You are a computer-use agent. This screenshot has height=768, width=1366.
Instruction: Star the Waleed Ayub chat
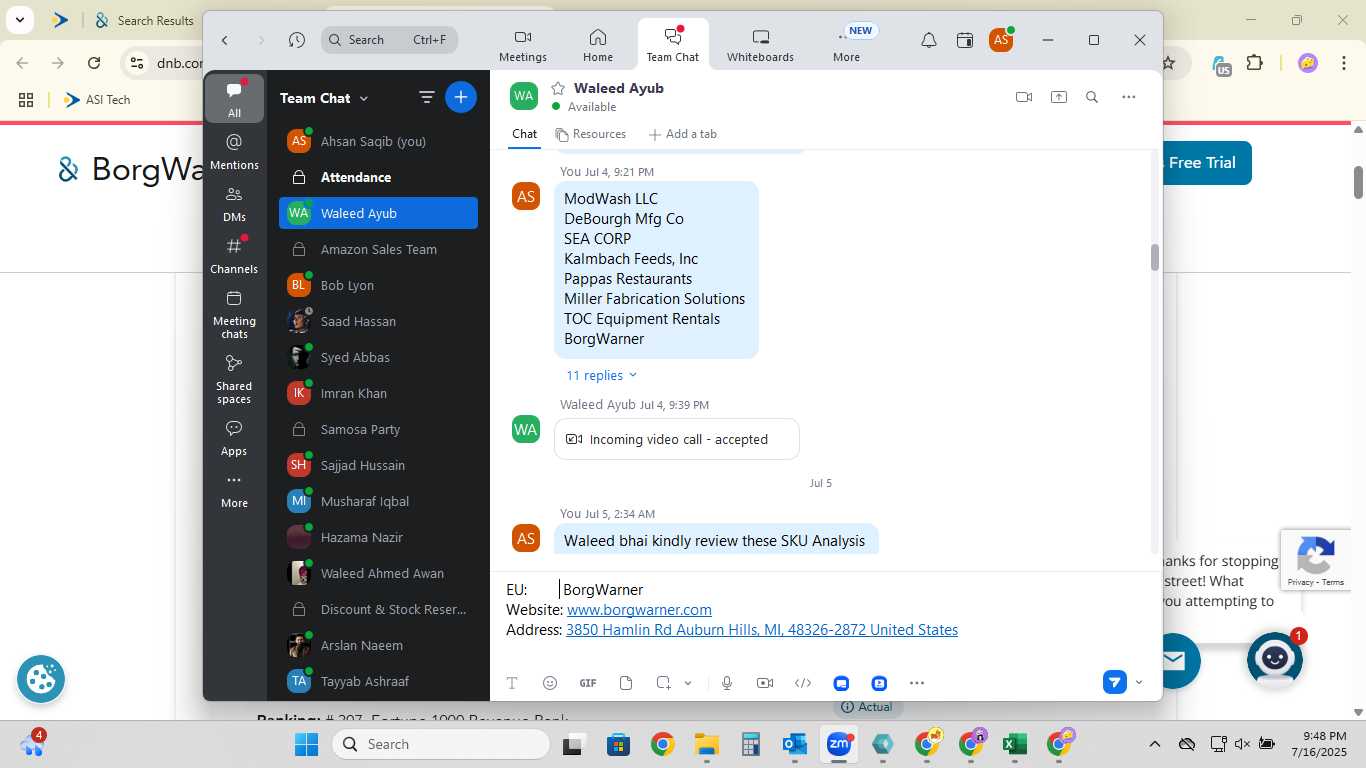558,88
